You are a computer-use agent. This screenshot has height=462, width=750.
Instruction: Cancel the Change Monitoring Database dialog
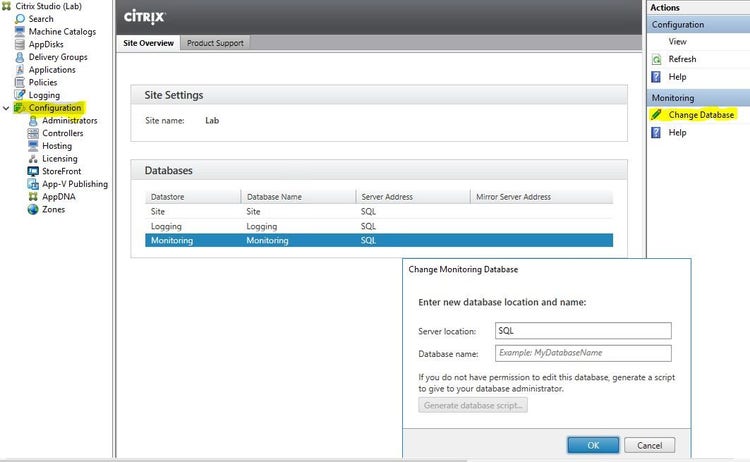point(650,445)
